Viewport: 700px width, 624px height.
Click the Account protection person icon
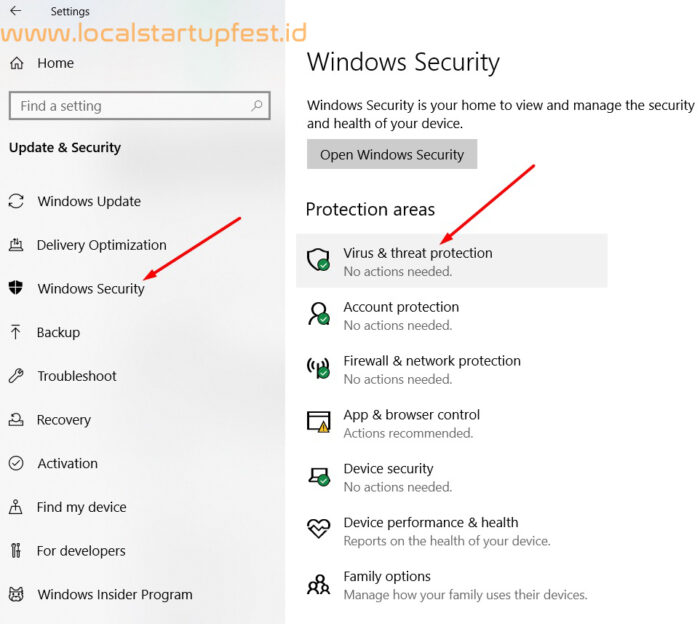[318, 313]
